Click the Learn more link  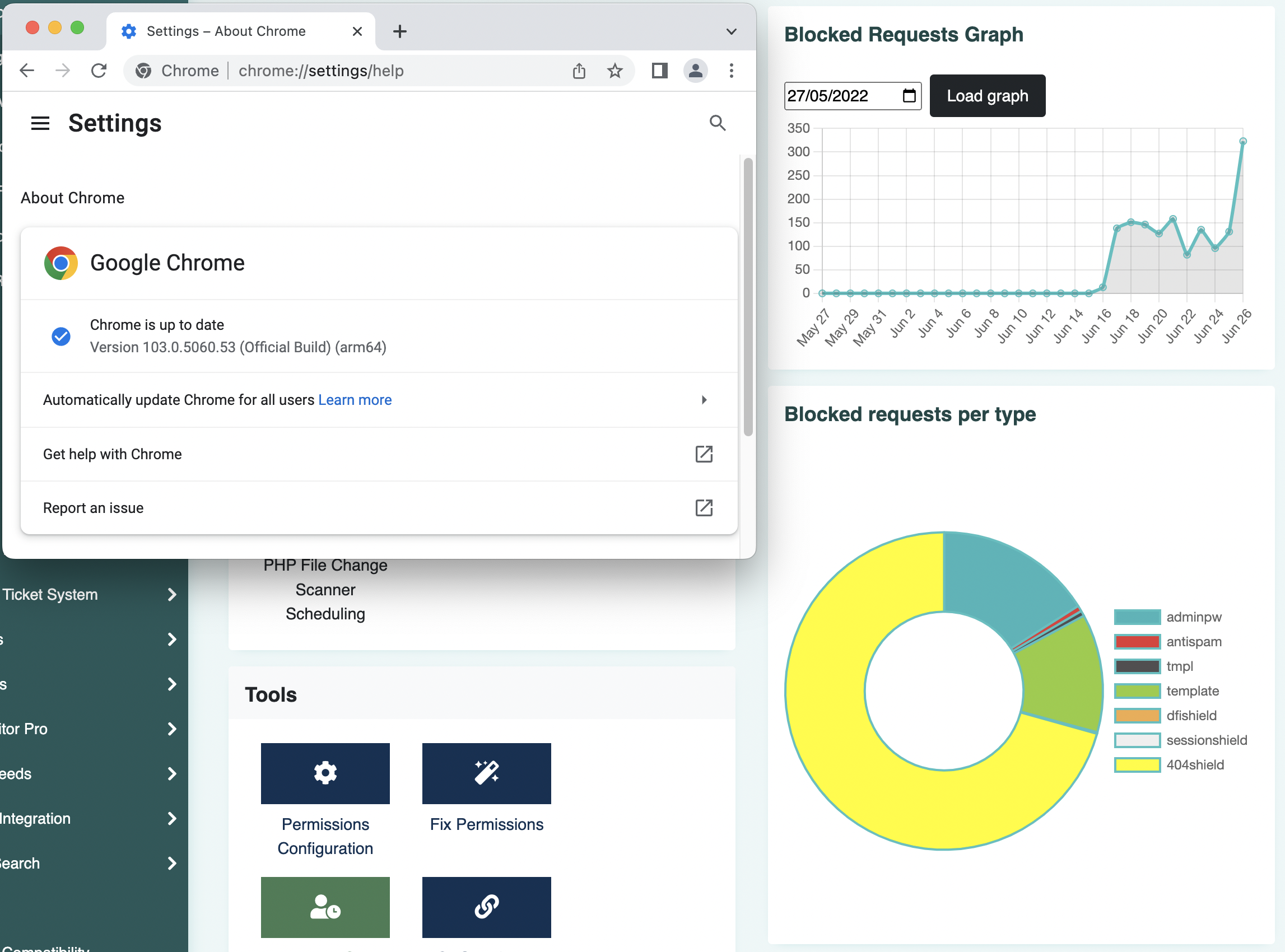pyautogui.click(x=355, y=399)
